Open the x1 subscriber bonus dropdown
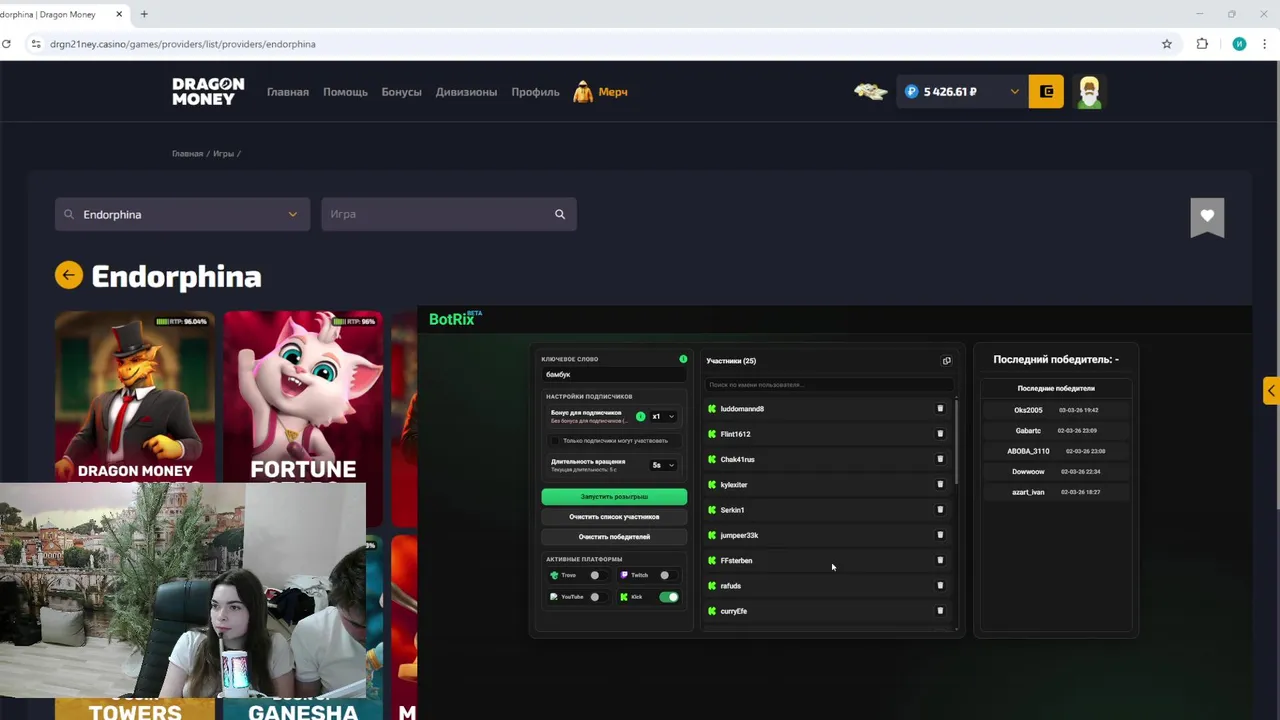This screenshot has width=1280, height=720. pyautogui.click(x=664, y=416)
